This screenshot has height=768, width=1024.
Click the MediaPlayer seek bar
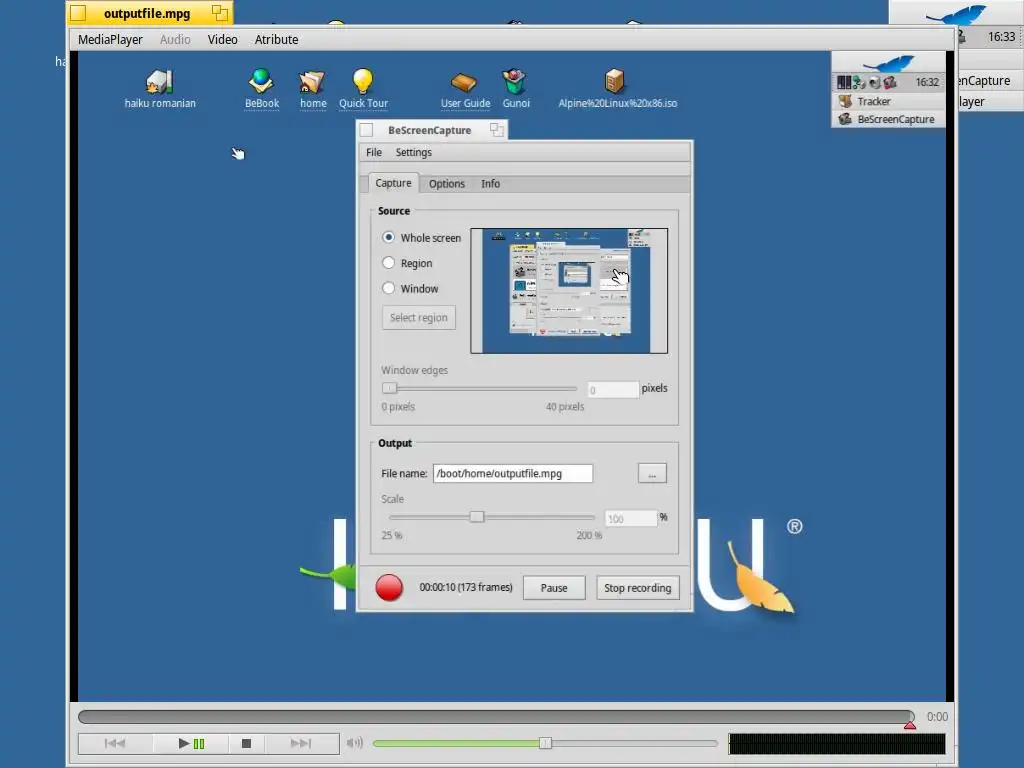coord(496,716)
